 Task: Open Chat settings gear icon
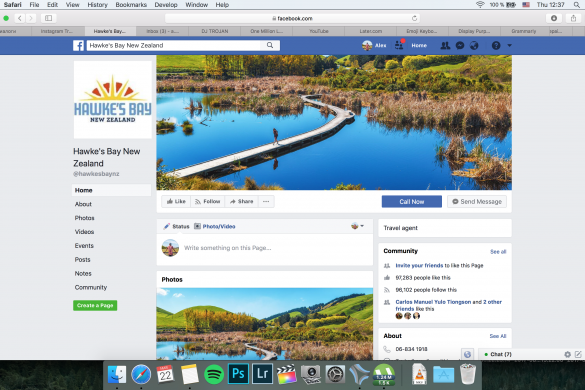(567, 354)
